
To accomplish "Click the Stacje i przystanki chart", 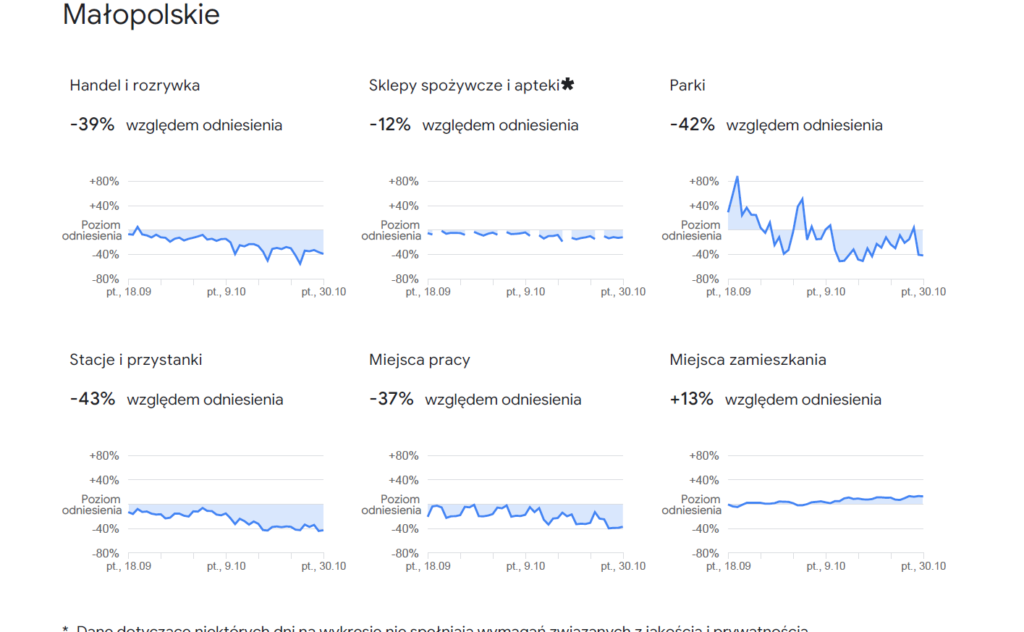I will tap(226, 510).
